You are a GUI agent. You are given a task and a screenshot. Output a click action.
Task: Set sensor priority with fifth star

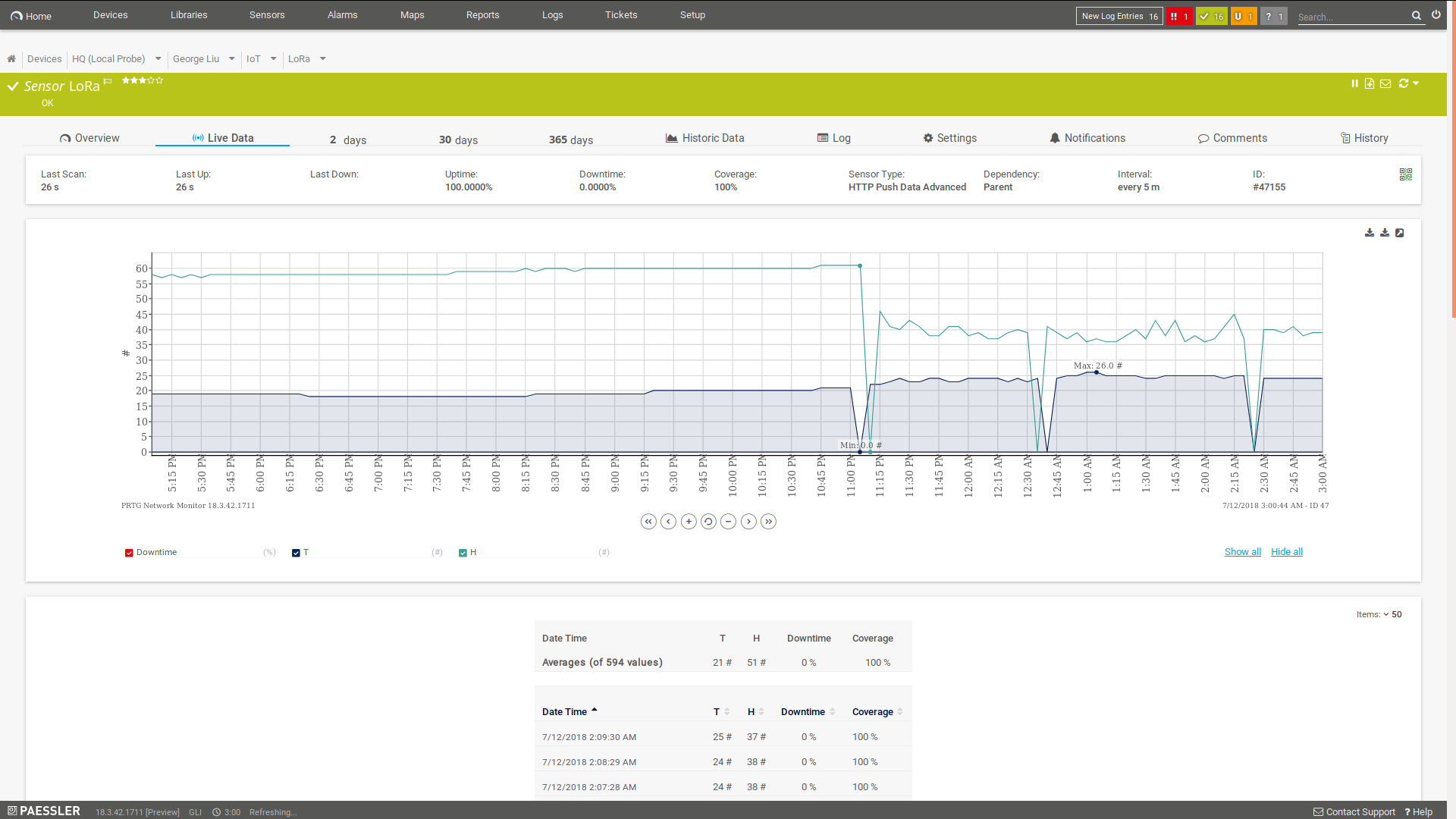click(x=160, y=80)
